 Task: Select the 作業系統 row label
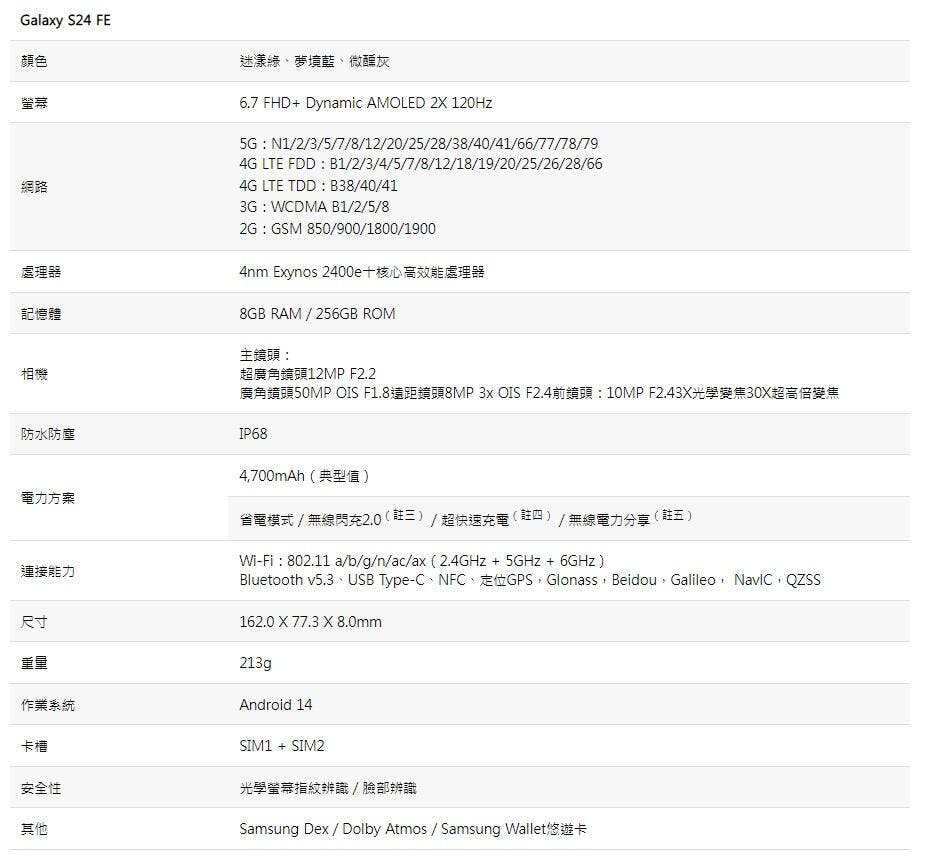click(x=47, y=705)
